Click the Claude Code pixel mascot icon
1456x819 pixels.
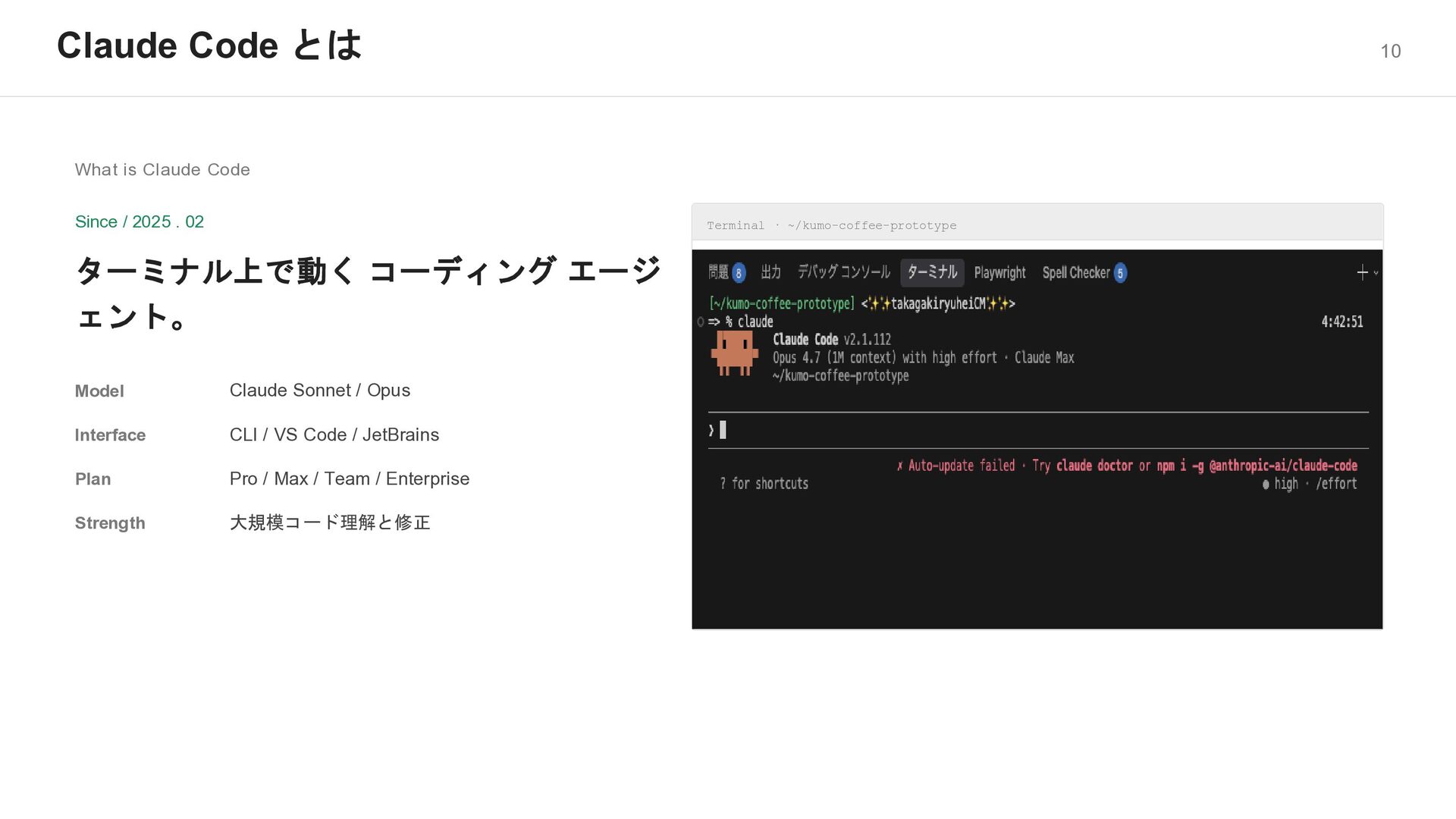pyautogui.click(x=734, y=353)
